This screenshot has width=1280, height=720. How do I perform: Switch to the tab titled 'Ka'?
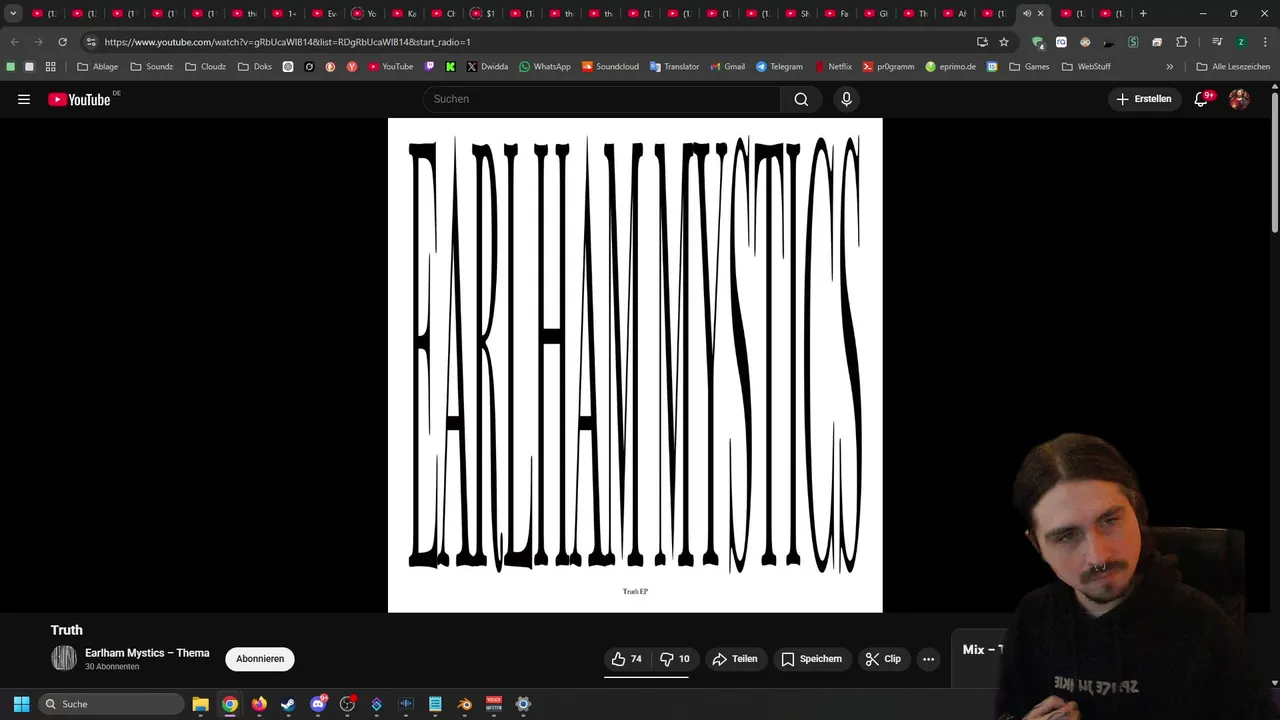click(x=404, y=13)
